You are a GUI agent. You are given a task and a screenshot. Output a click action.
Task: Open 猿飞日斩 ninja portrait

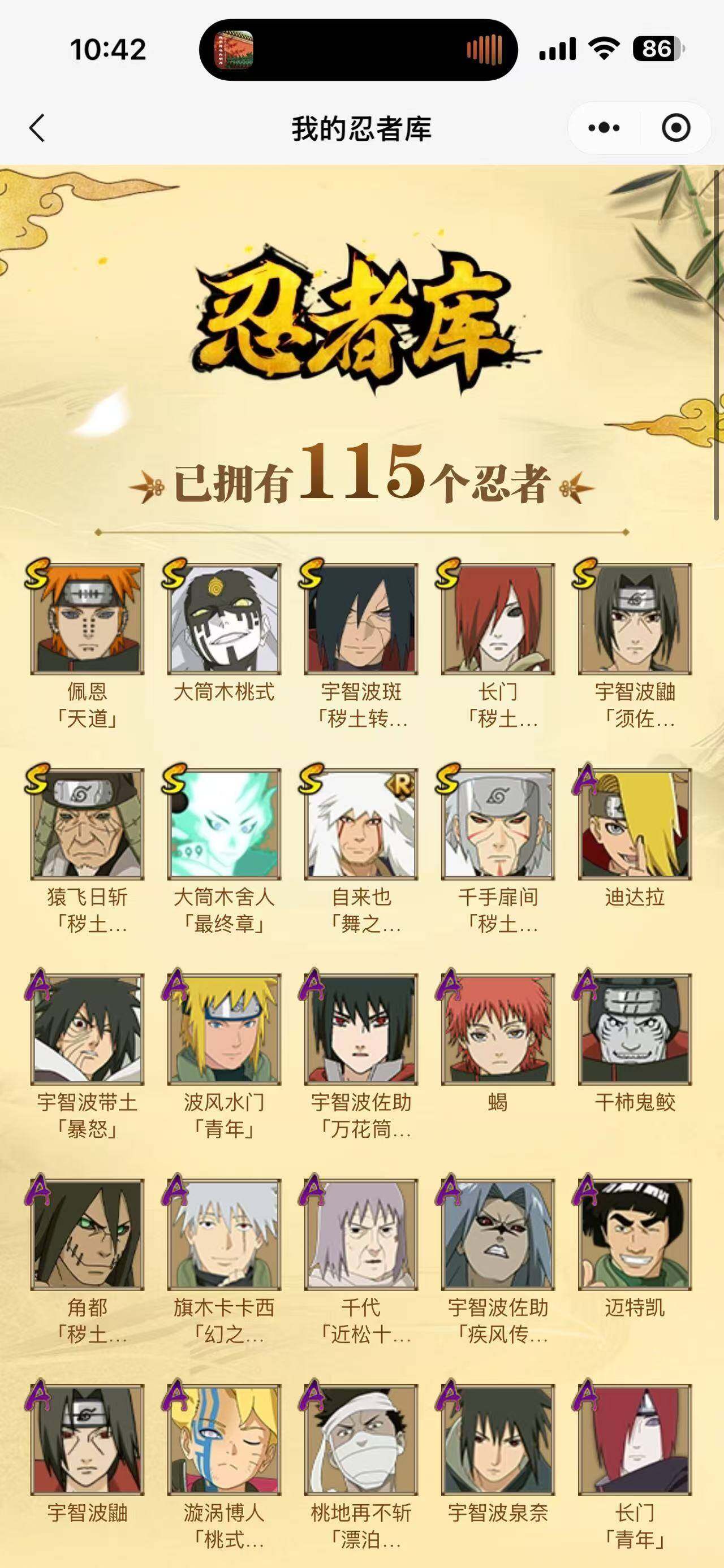click(87, 824)
